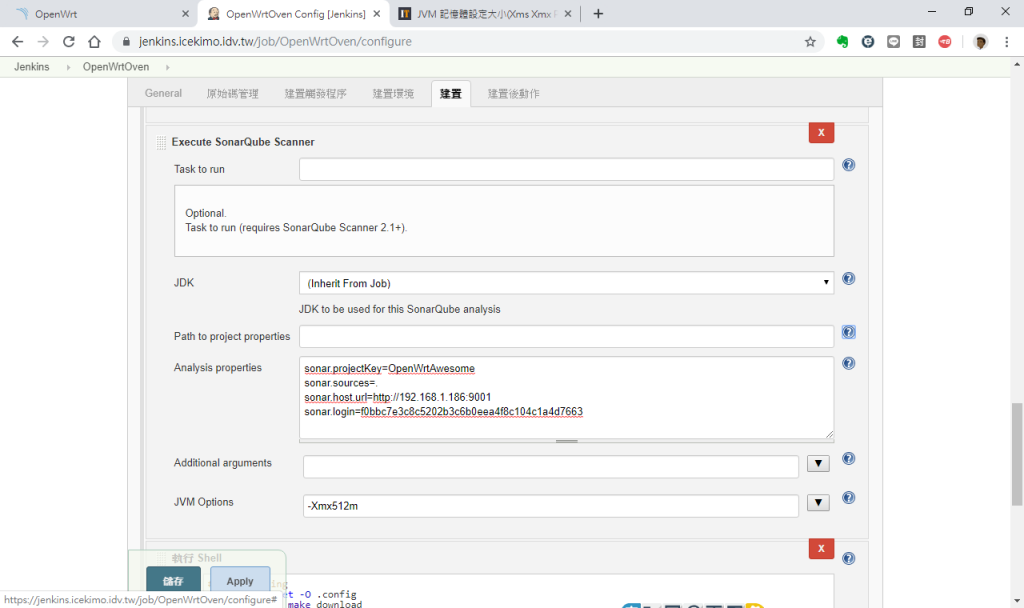Go back with browser back arrow
The width and height of the screenshot is (1024, 608).
point(18,42)
